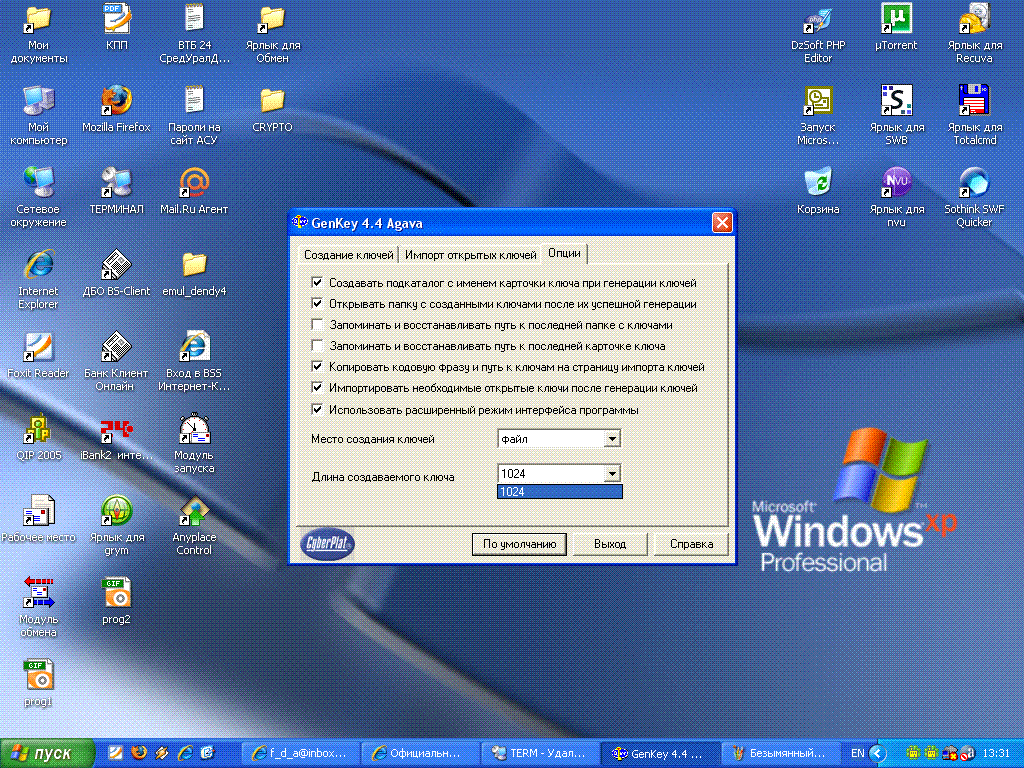Click the CyberPlat logo in dialog
This screenshot has width=1024, height=768.
[327, 544]
